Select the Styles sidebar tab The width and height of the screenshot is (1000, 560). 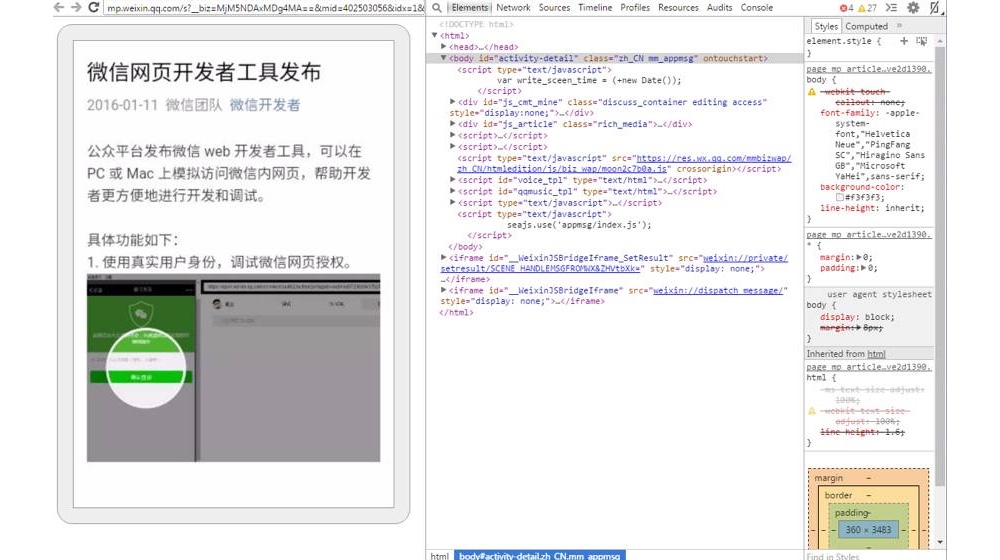coord(825,26)
